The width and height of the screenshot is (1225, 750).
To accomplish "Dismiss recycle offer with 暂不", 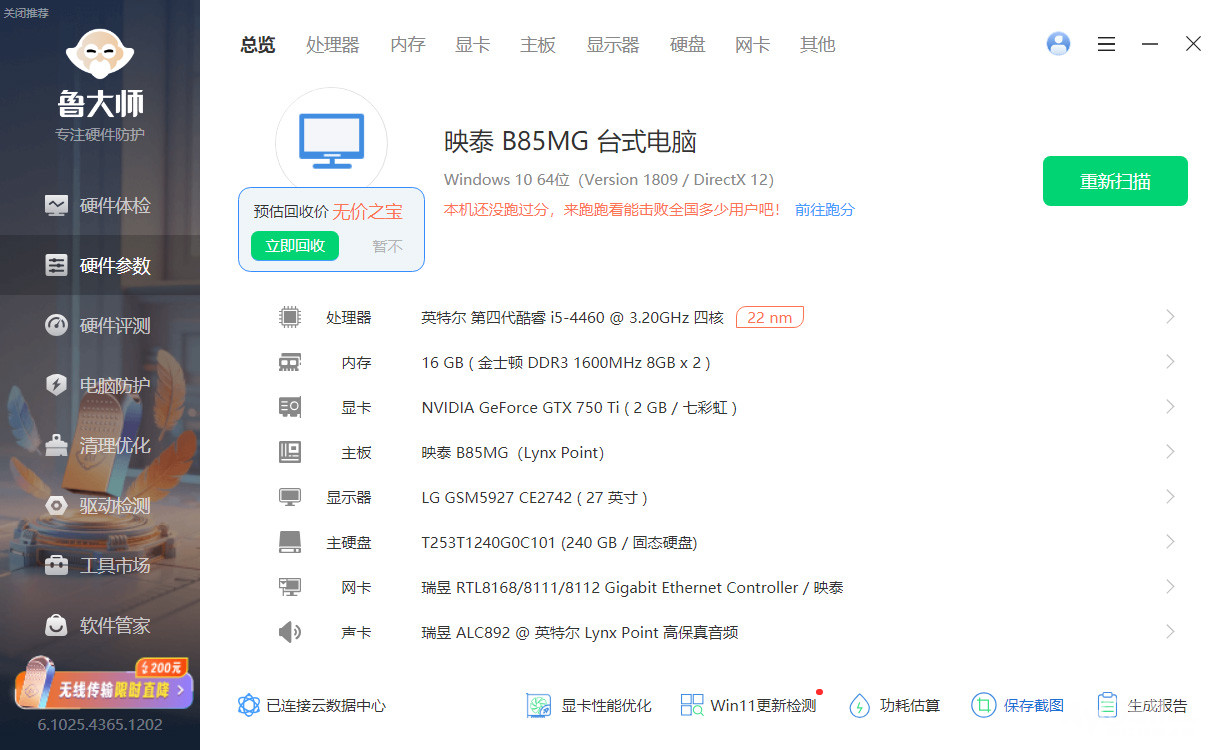I will (x=387, y=246).
